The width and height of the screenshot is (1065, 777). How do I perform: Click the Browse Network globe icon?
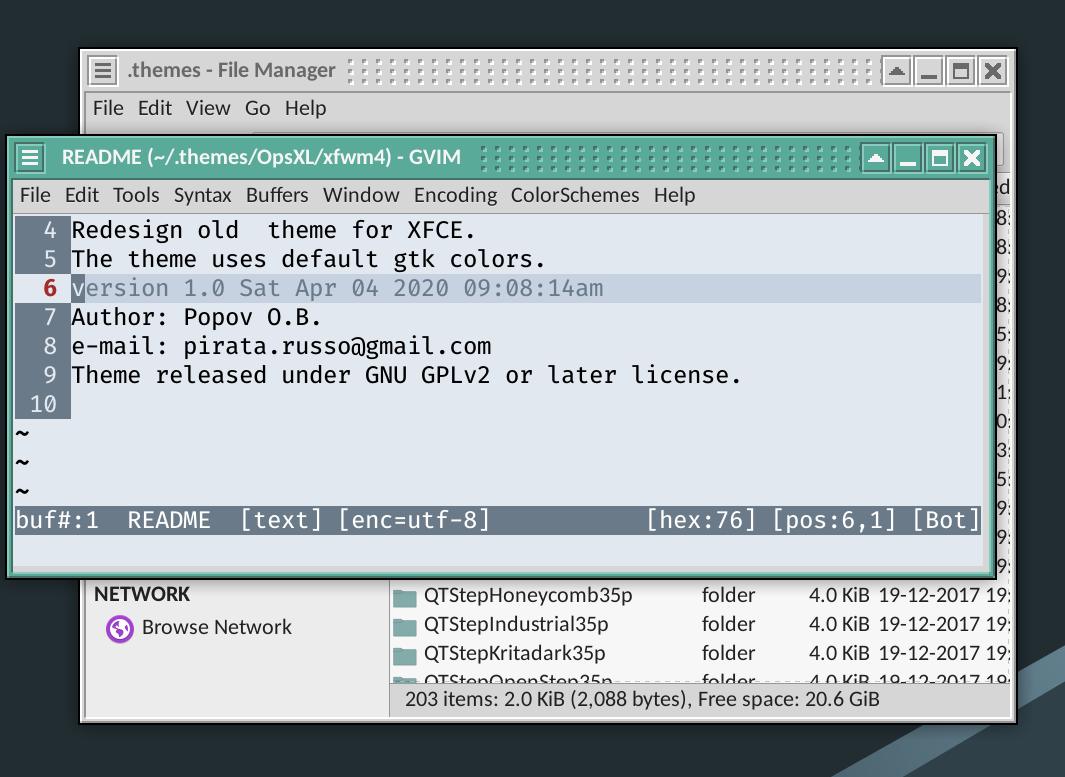(x=120, y=628)
